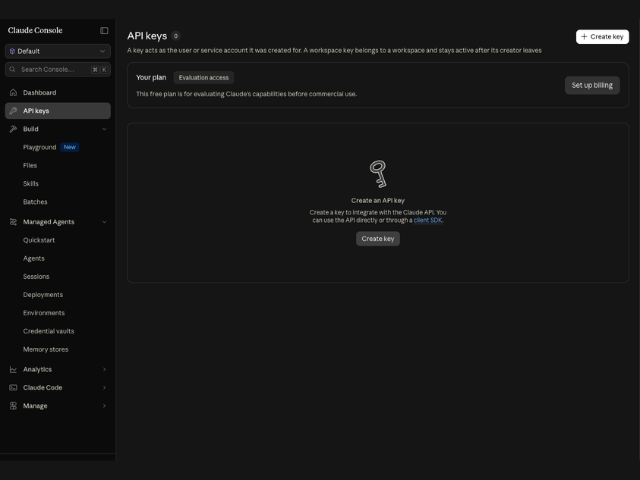Focus the Search Console input field
This screenshot has width=640, height=480.
58,69
